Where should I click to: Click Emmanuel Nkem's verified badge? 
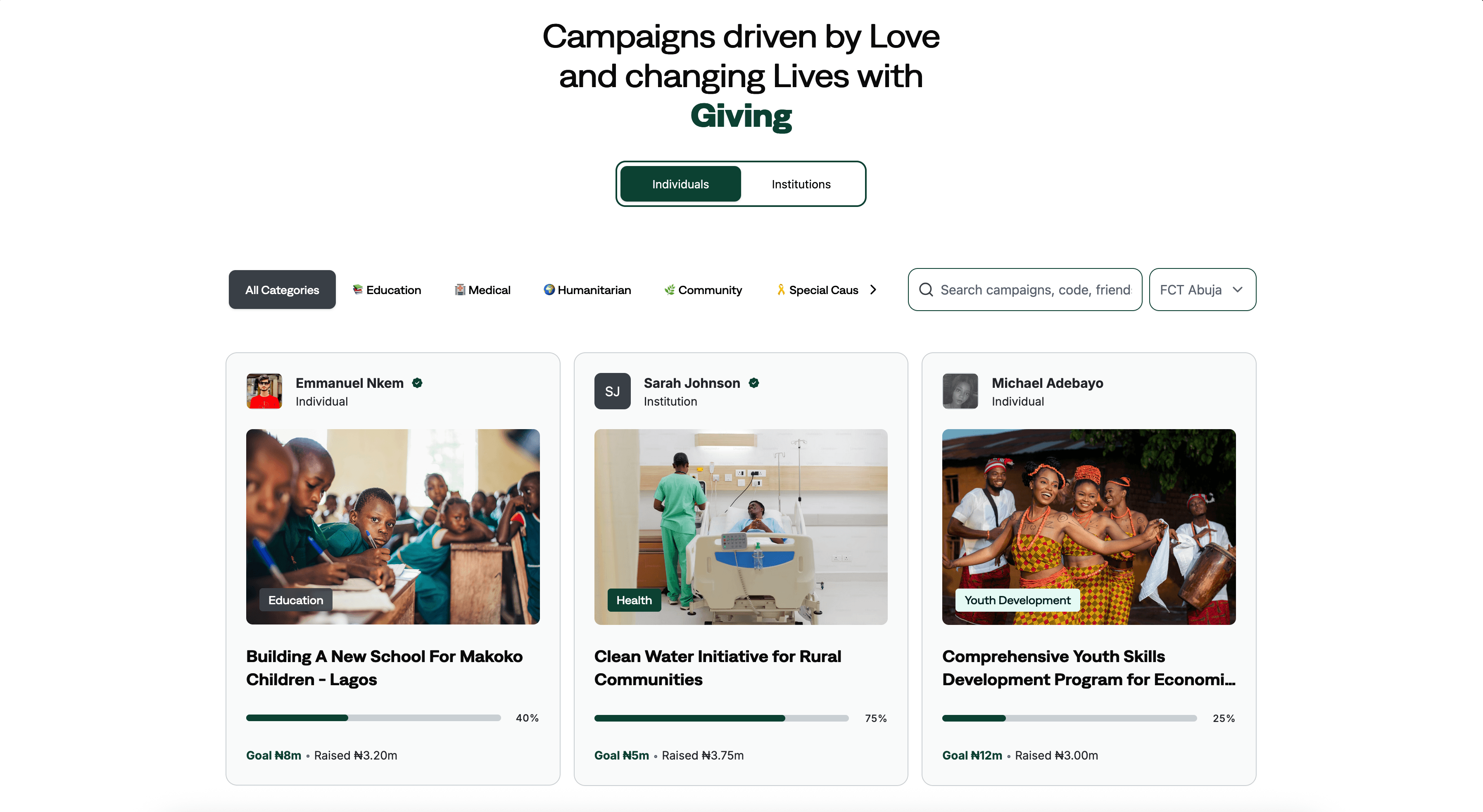tap(417, 383)
